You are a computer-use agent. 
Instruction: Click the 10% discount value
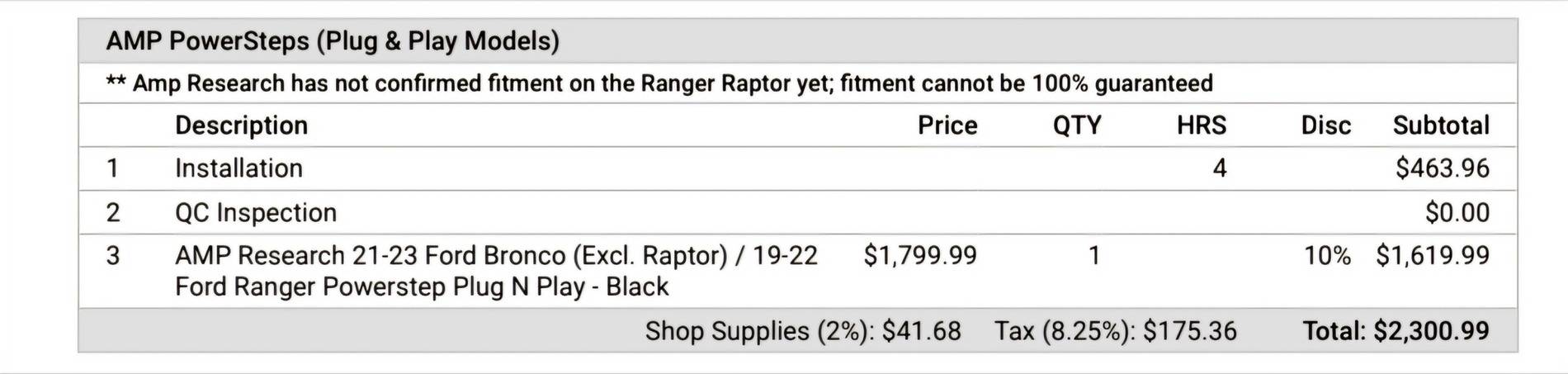coord(1327,256)
